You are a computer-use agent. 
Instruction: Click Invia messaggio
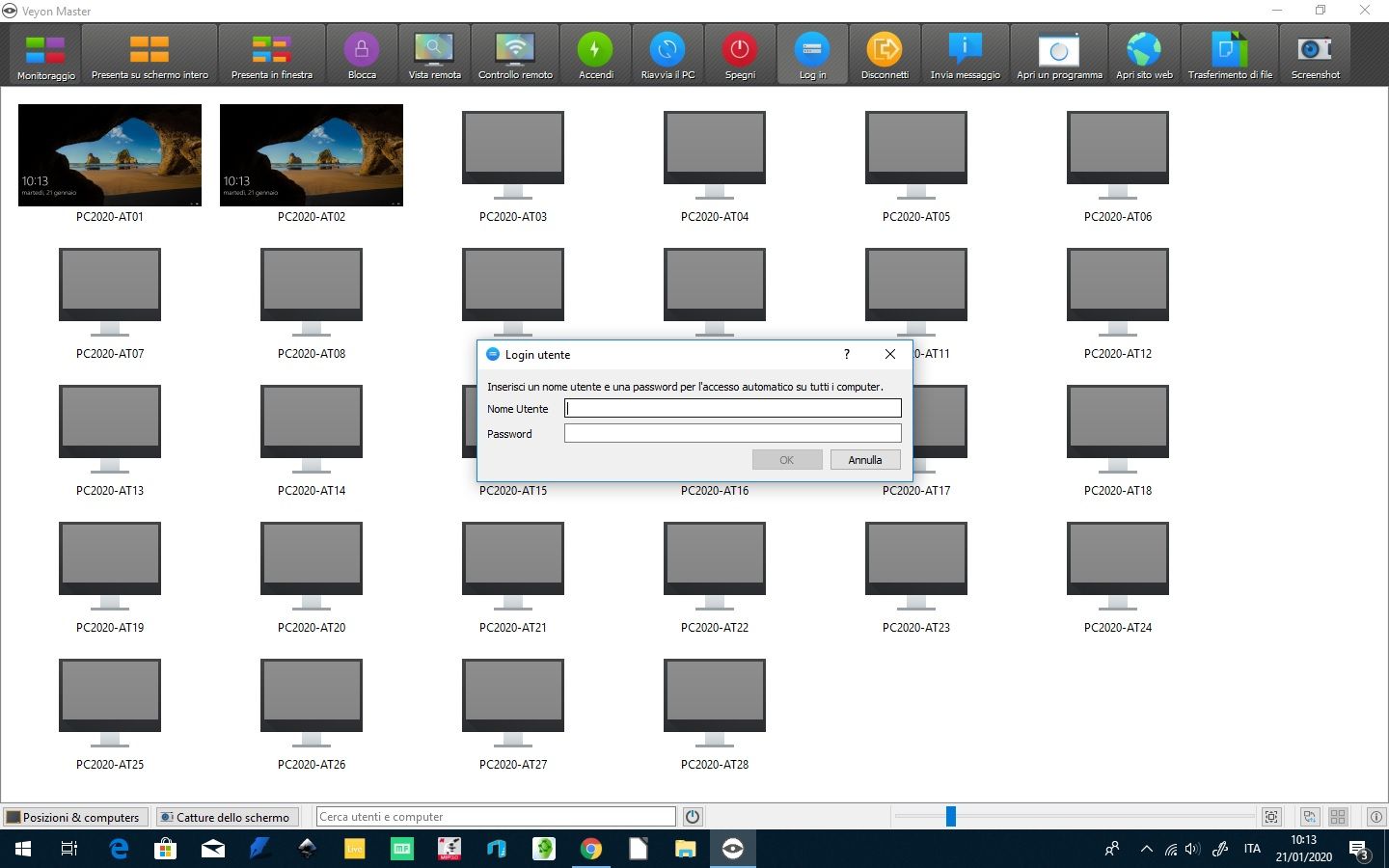coord(965,55)
